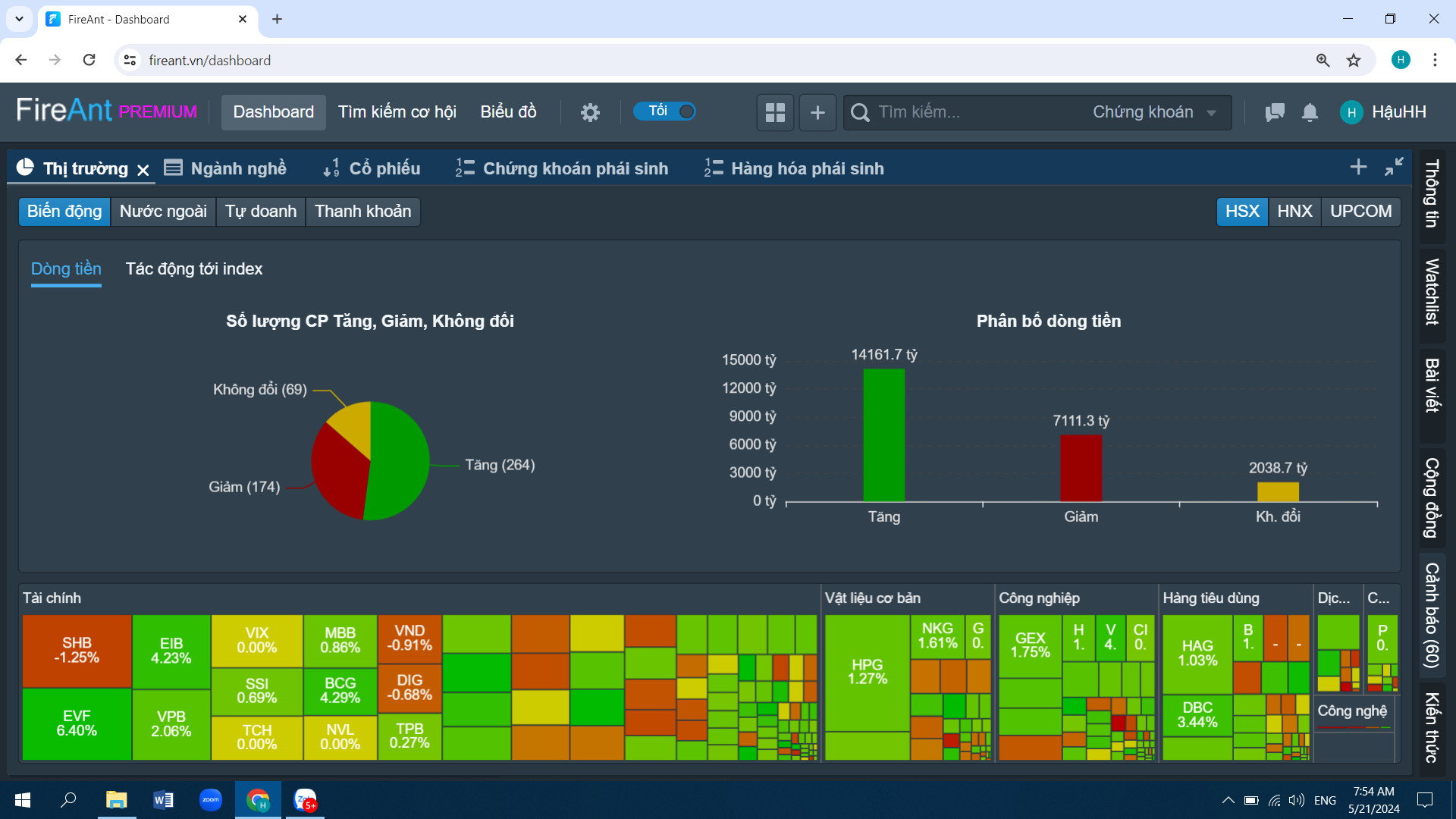1456x819 pixels.
Task: Click the dashboard grid layout icon
Action: (x=775, y=112)
